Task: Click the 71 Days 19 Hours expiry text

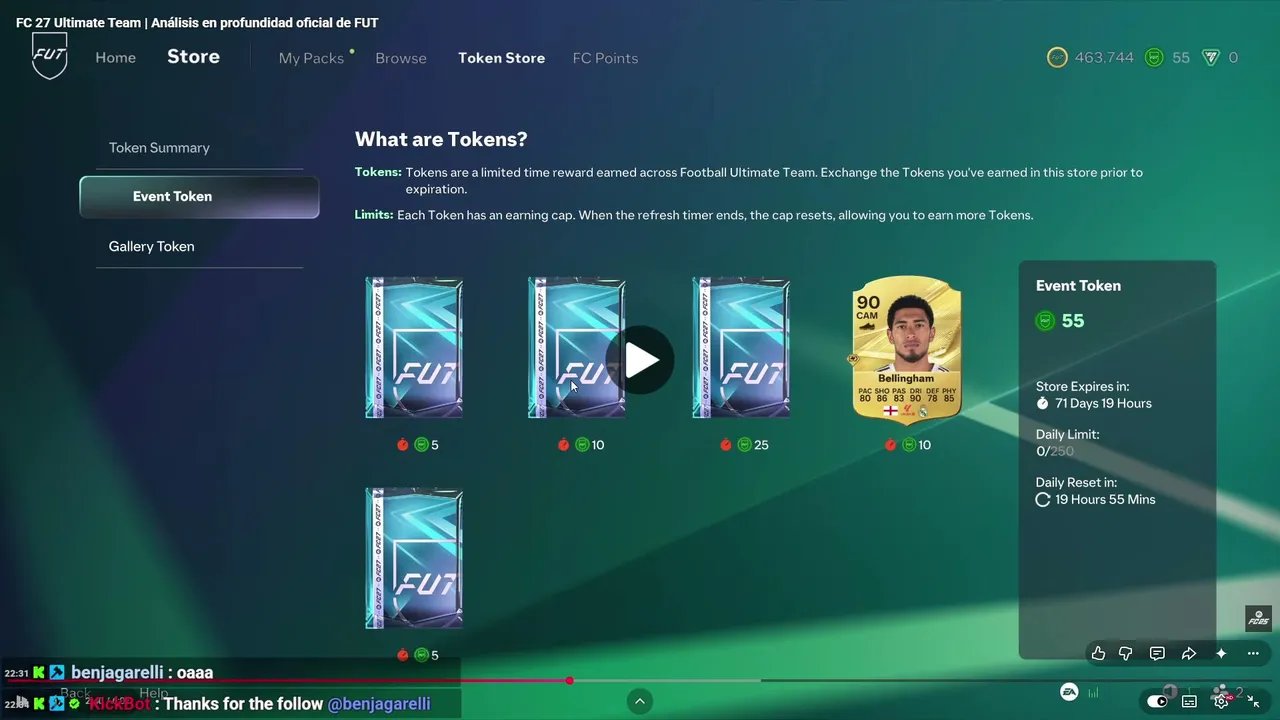Action: (x=1105, y=403)
